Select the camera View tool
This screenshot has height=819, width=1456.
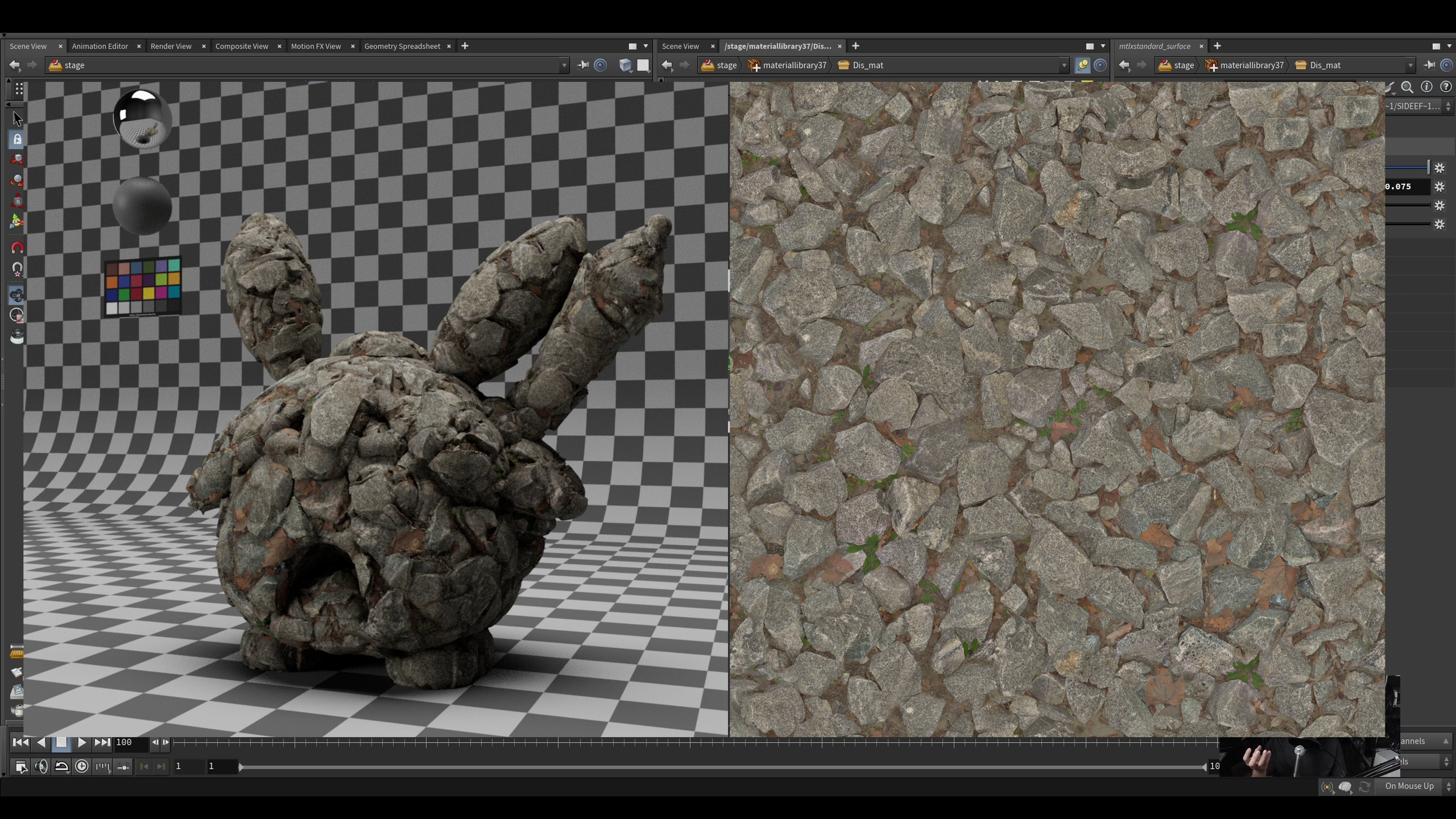coord(17,295)
